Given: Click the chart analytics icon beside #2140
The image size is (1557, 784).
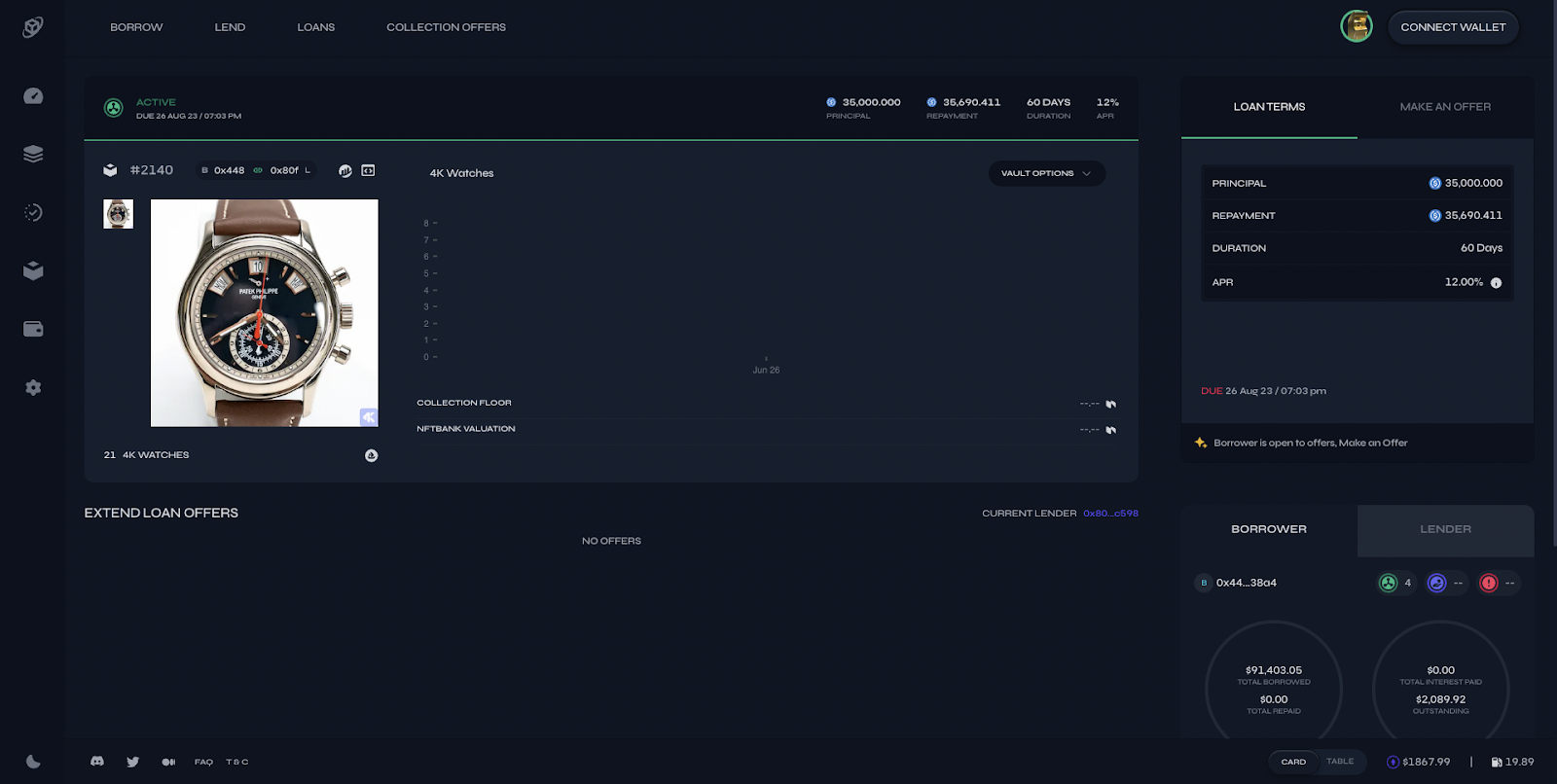Looking at the screenshot, I should (x=344, y=170).
